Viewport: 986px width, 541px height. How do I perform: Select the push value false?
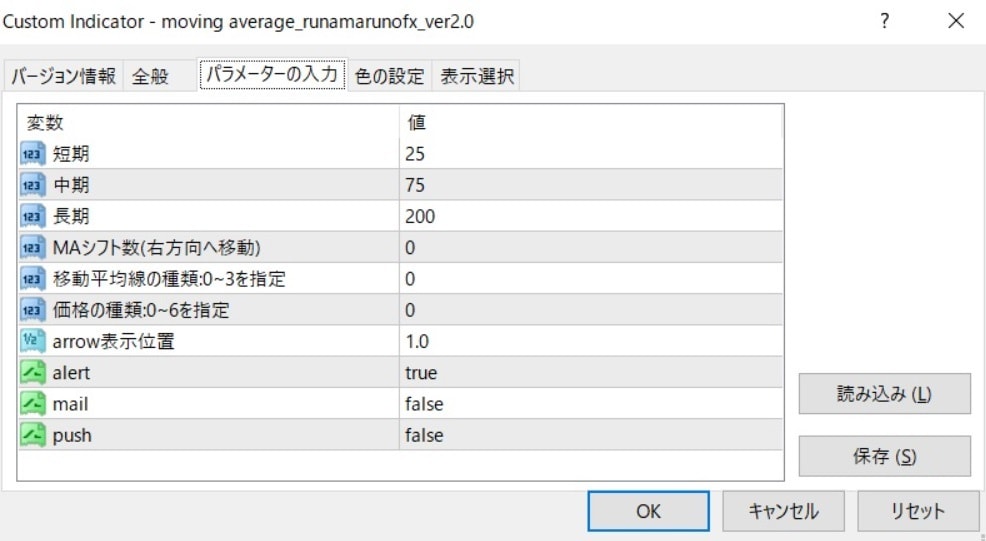[x=591, y=435]
